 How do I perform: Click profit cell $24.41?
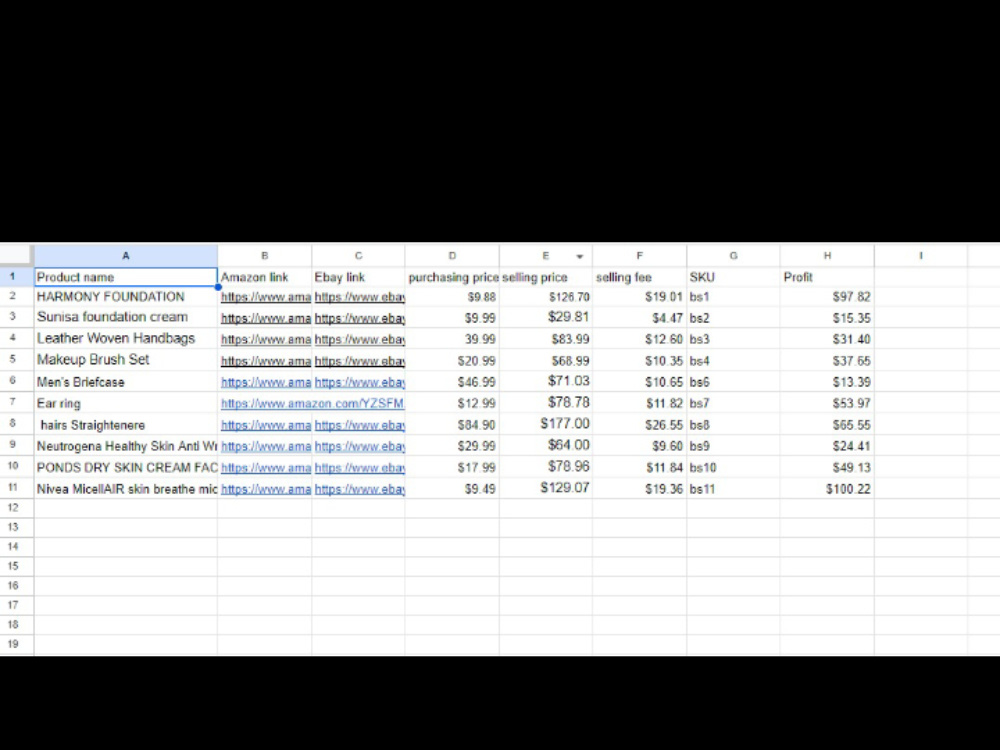(827, 446)
